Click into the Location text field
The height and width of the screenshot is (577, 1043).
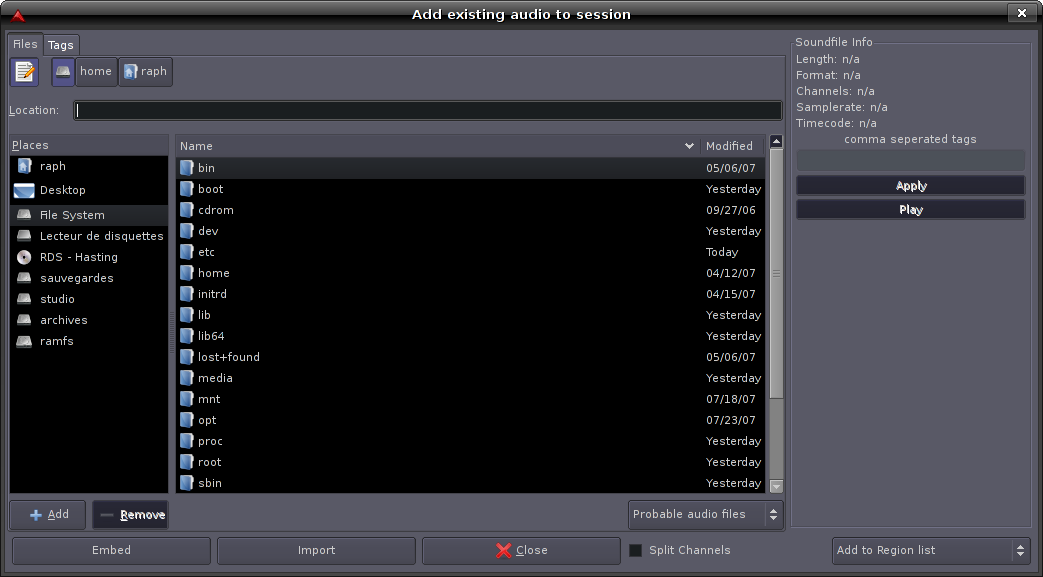(x=428, y=110)
